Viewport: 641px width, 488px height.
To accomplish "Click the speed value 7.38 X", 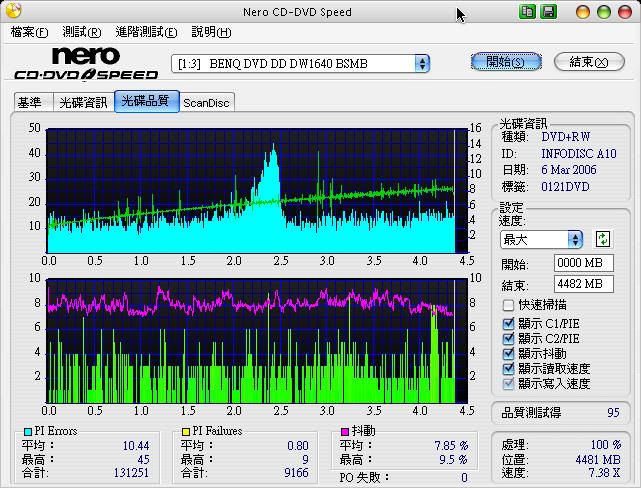I will pos(604,473).
